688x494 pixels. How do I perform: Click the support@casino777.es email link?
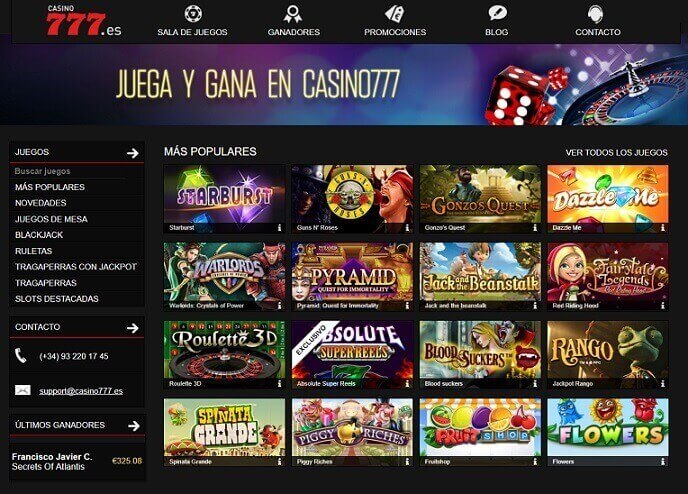click(x=81, y=391)
